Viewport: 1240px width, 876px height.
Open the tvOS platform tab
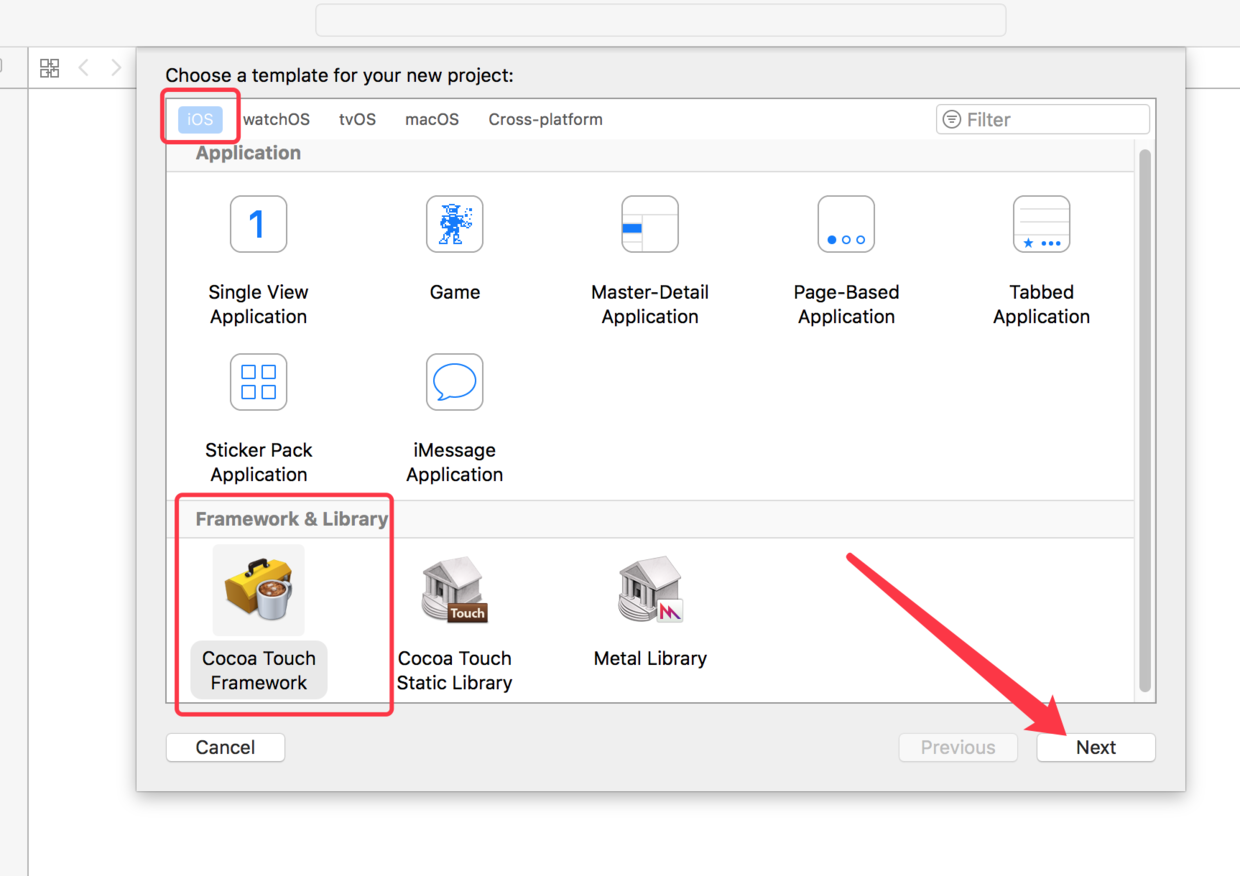357,119
